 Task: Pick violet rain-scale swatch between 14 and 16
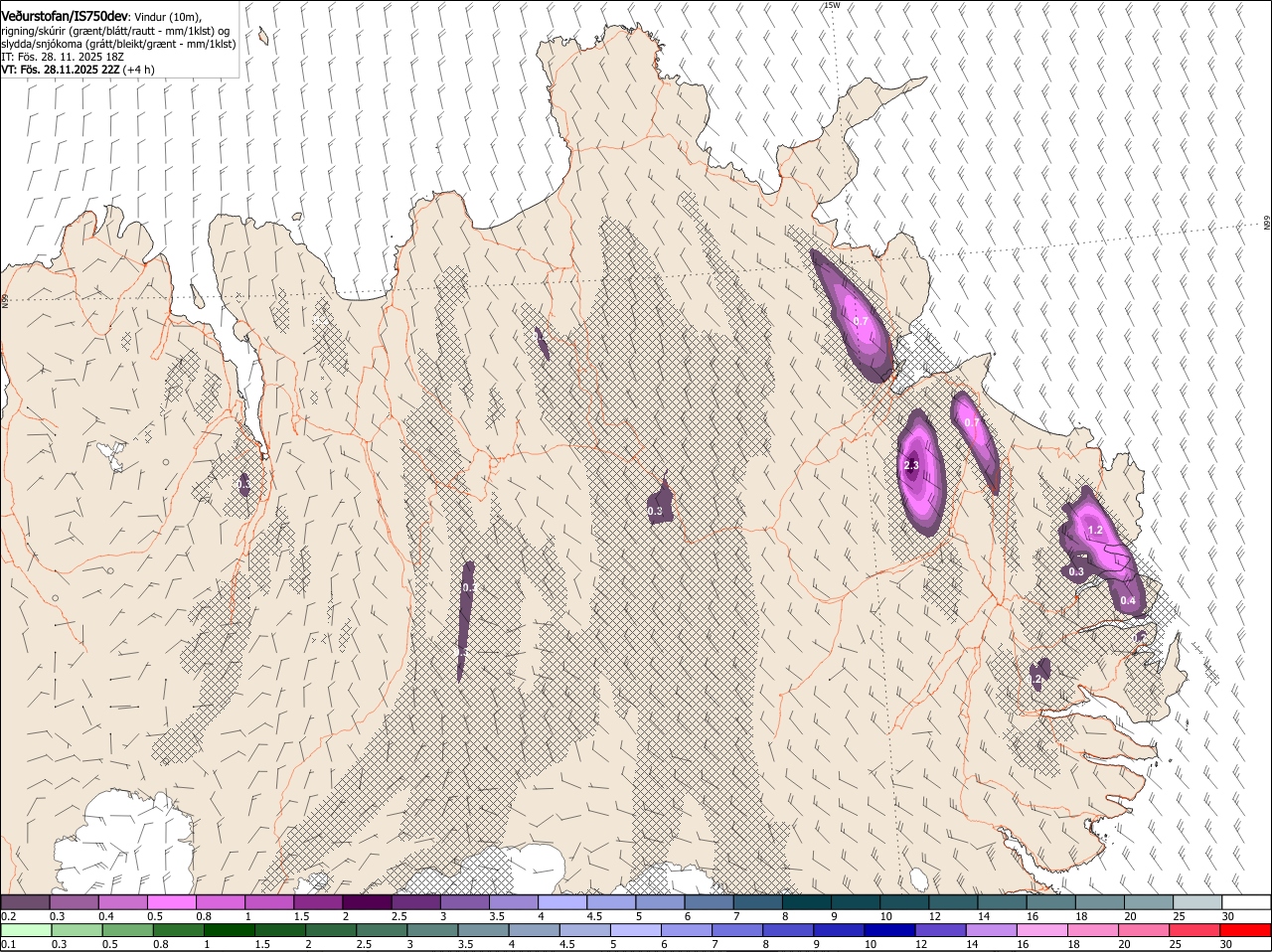992,930
